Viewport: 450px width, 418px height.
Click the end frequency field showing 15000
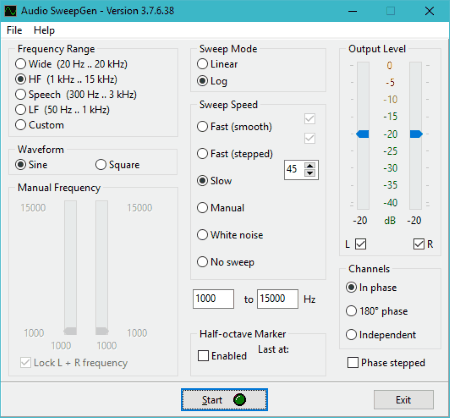tap(277, 299)
